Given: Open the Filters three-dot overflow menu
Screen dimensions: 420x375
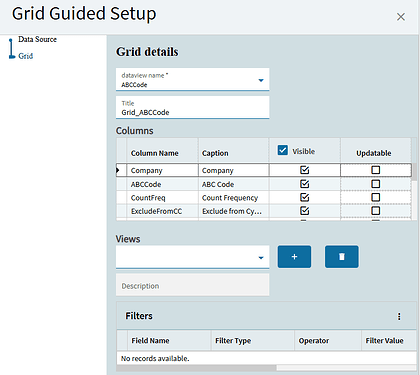Looking at the screenshot, I should pyautogui.click(x=399, y=316).
